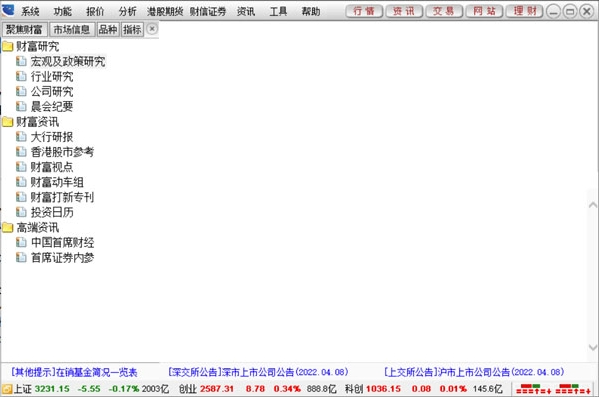Open the 帮助 menu
599x397 pixels.
(x=311, y=11)
